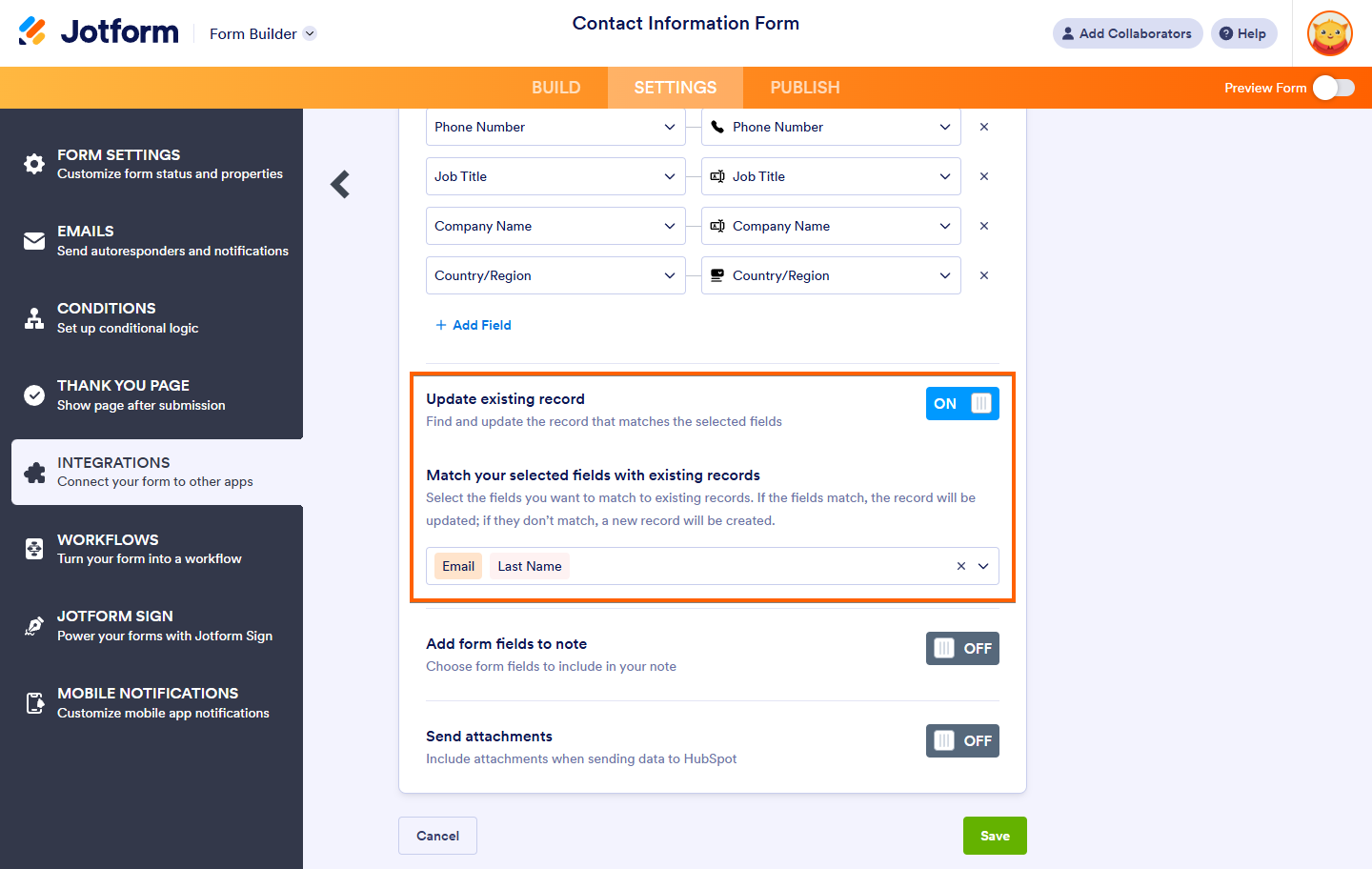Switch to the PUBLISH tab
1372x869 pixels.
click(805, 88)
